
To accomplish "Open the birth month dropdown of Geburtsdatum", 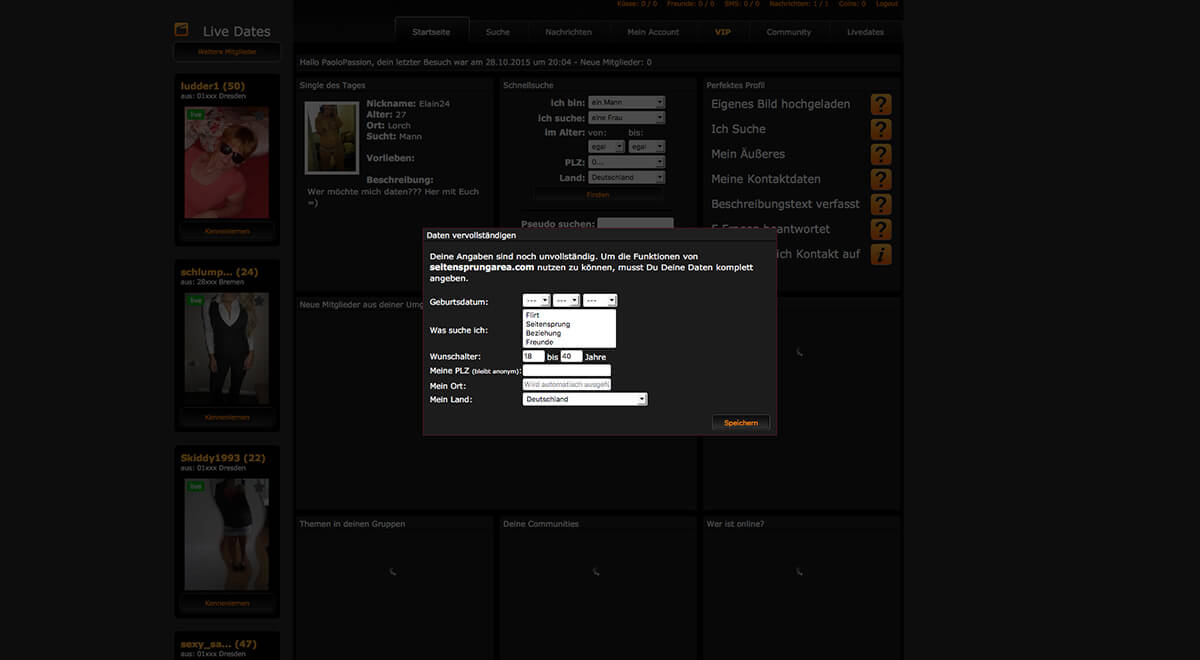I will pos(567,300).
